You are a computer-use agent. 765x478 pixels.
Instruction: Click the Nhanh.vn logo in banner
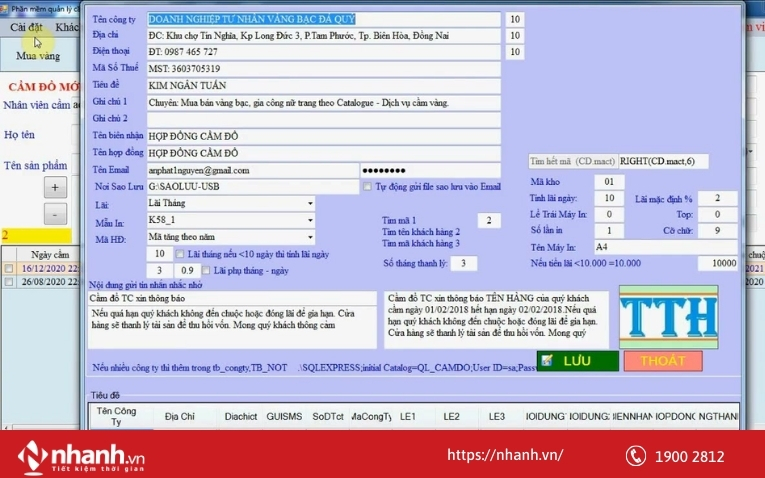(80, 455)
